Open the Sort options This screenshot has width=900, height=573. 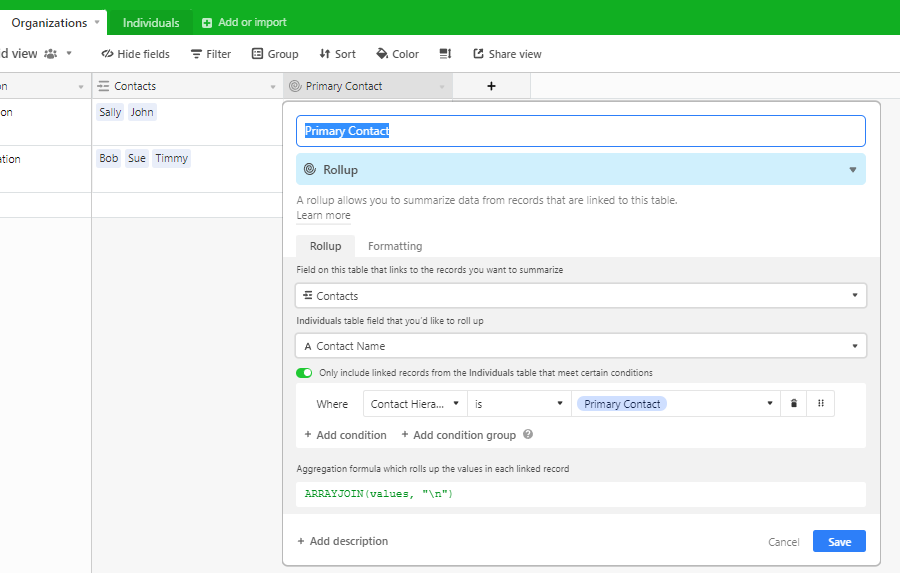(x=338, y=54)
